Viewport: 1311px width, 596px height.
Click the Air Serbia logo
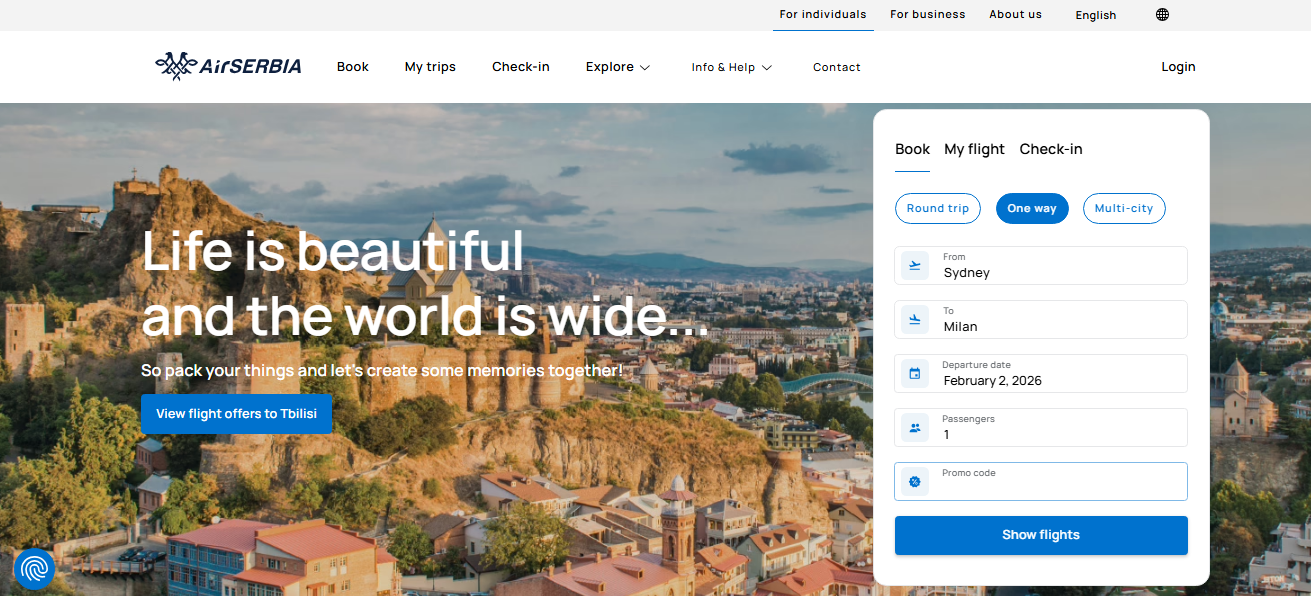[227, 66]
